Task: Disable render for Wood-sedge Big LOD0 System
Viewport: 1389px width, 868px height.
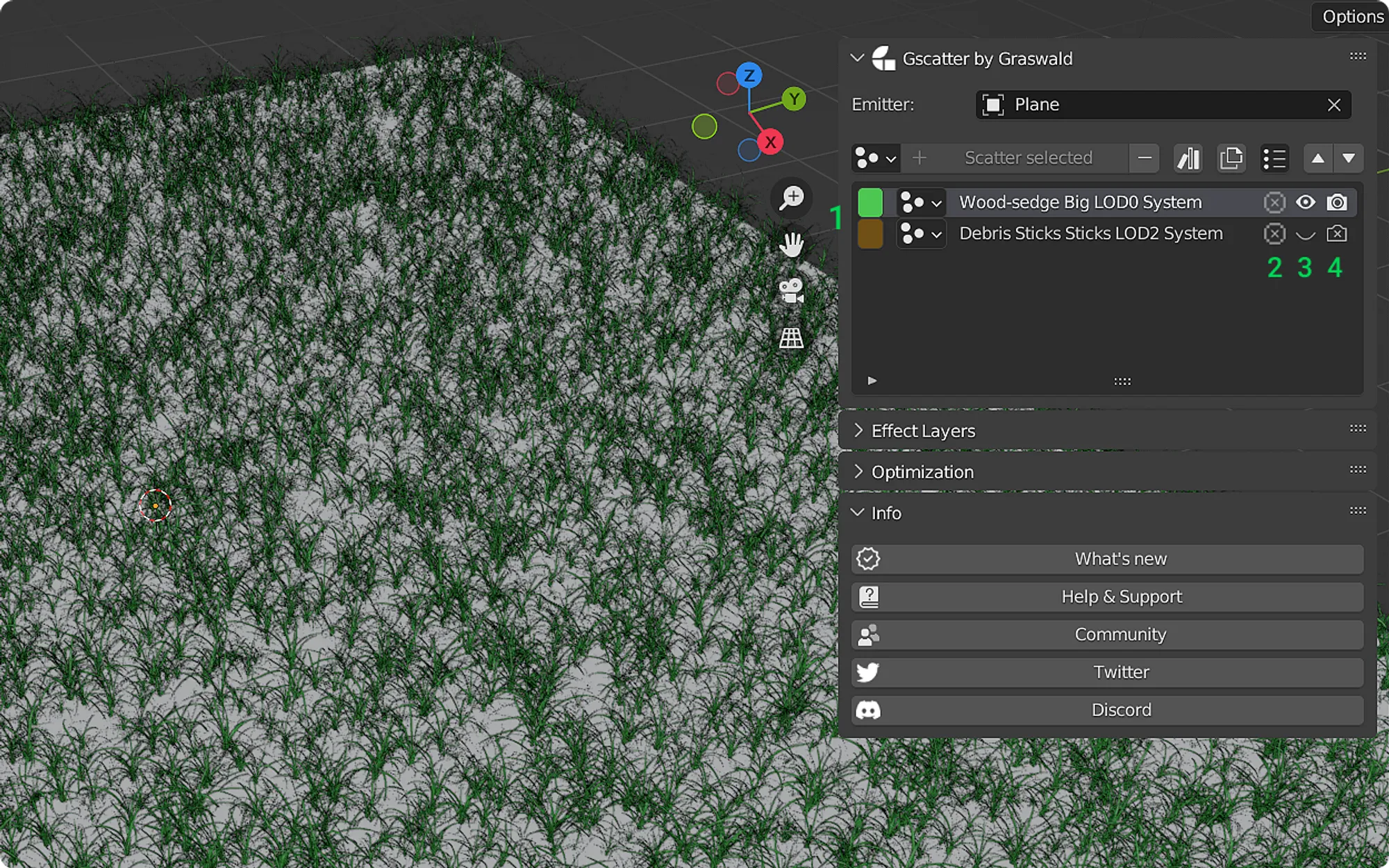Action: (x=1337, y=202)
